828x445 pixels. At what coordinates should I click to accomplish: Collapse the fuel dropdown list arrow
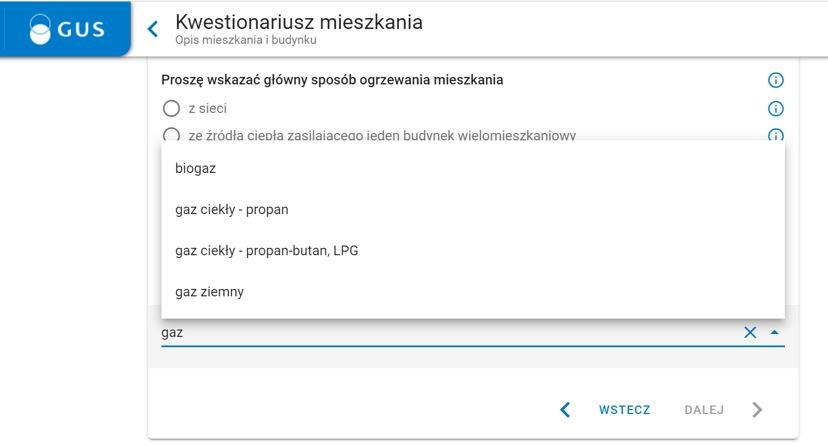pyautogui.click(x=774, y=332)
